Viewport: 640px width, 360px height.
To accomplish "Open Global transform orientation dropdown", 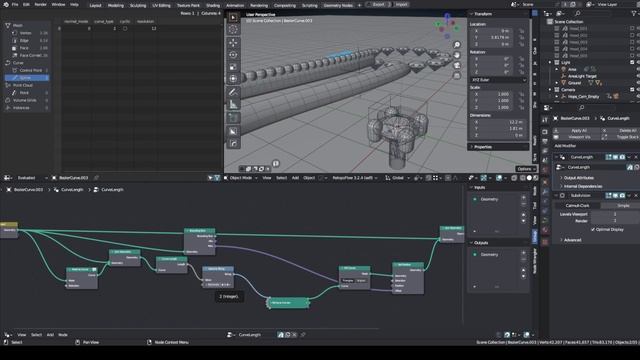I will (397, 178).
